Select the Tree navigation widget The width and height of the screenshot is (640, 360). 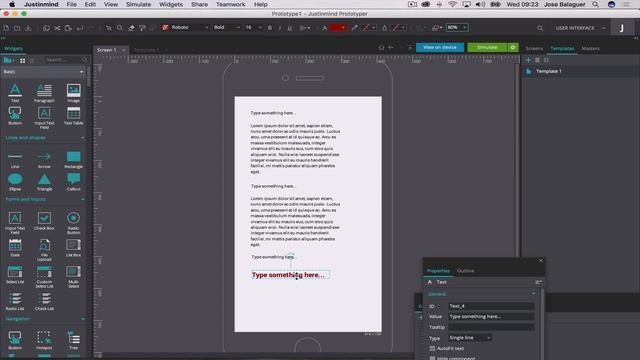[x=73, y=340]
